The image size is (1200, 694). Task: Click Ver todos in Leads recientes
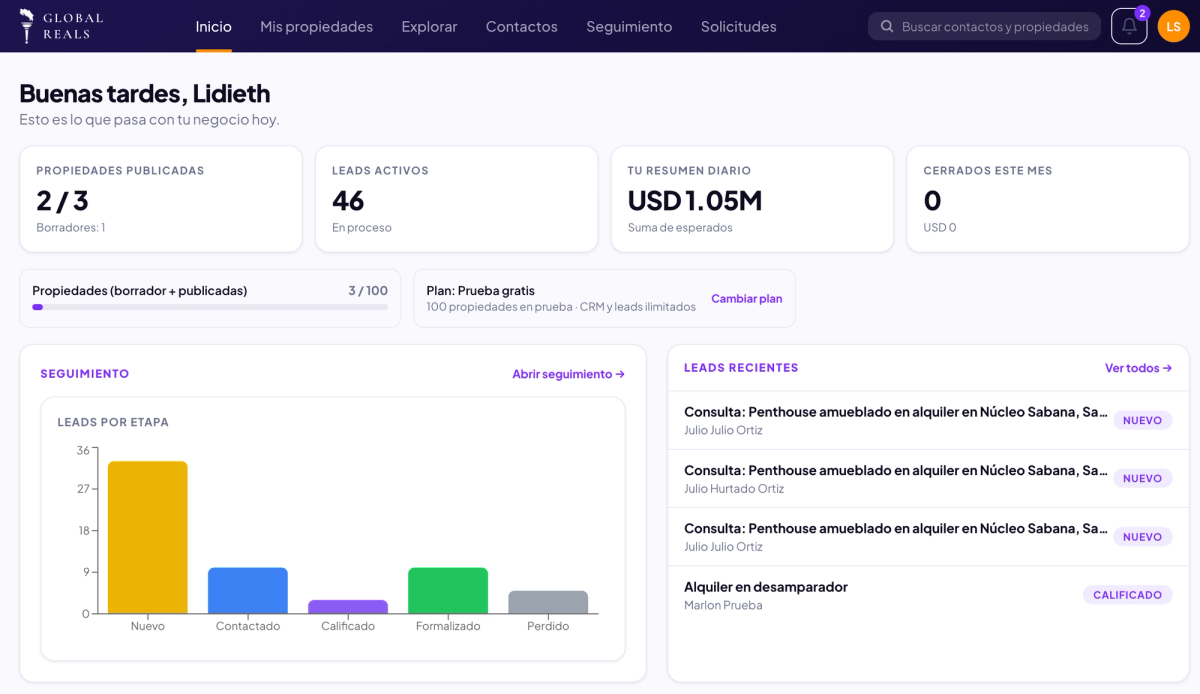(1138, 368)
